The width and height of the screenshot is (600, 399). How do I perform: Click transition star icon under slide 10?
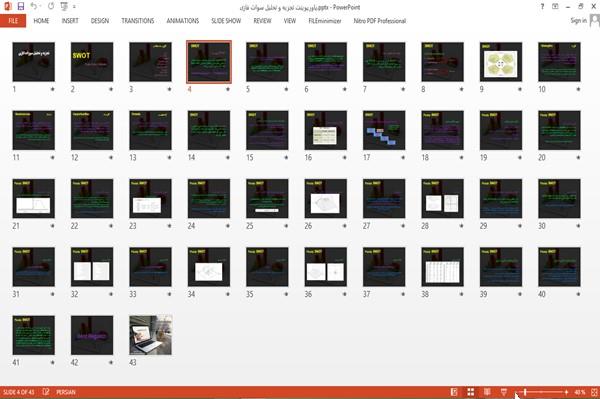click(578, 89)
